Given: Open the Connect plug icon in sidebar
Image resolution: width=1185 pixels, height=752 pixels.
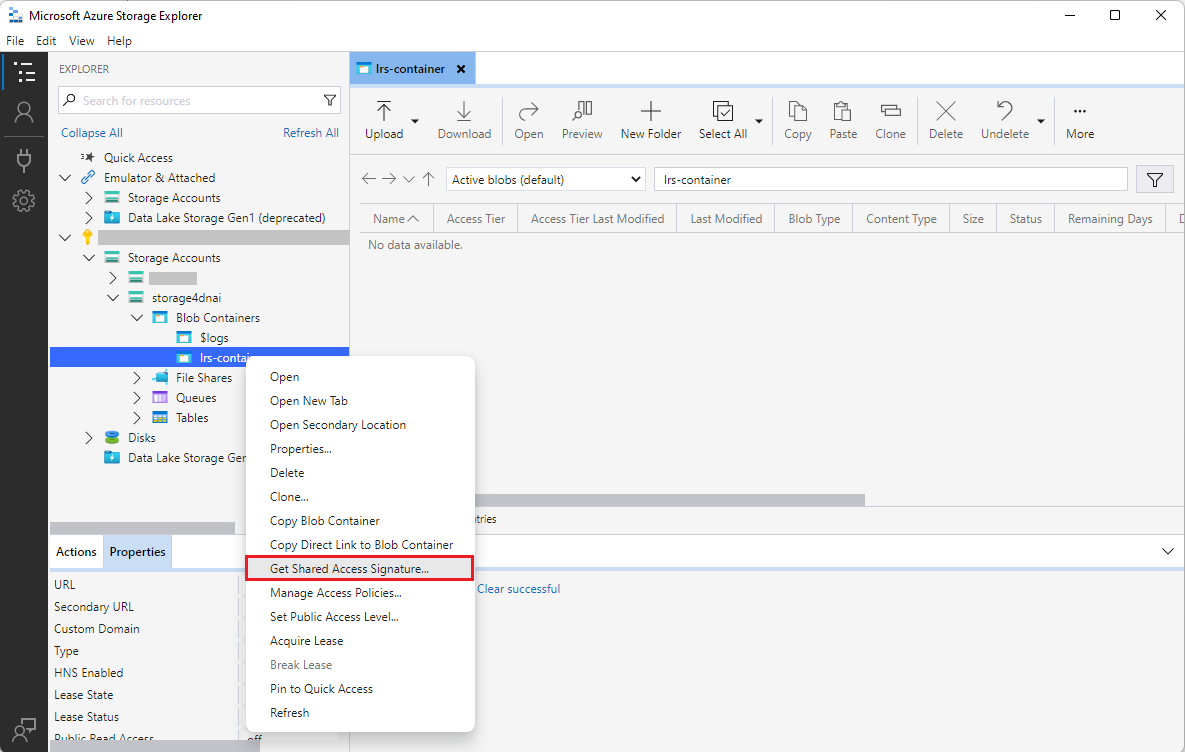Looking at the screenshot, I should tap(24, 159).
